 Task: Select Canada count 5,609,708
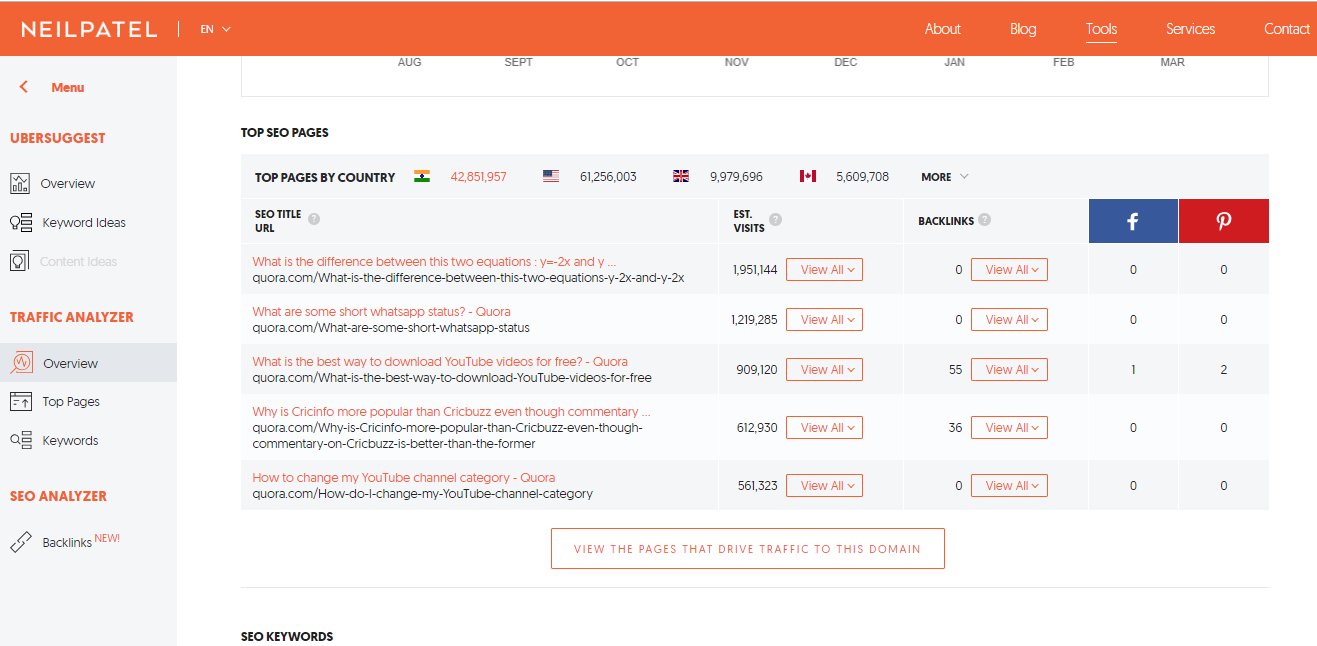point(862,177)
